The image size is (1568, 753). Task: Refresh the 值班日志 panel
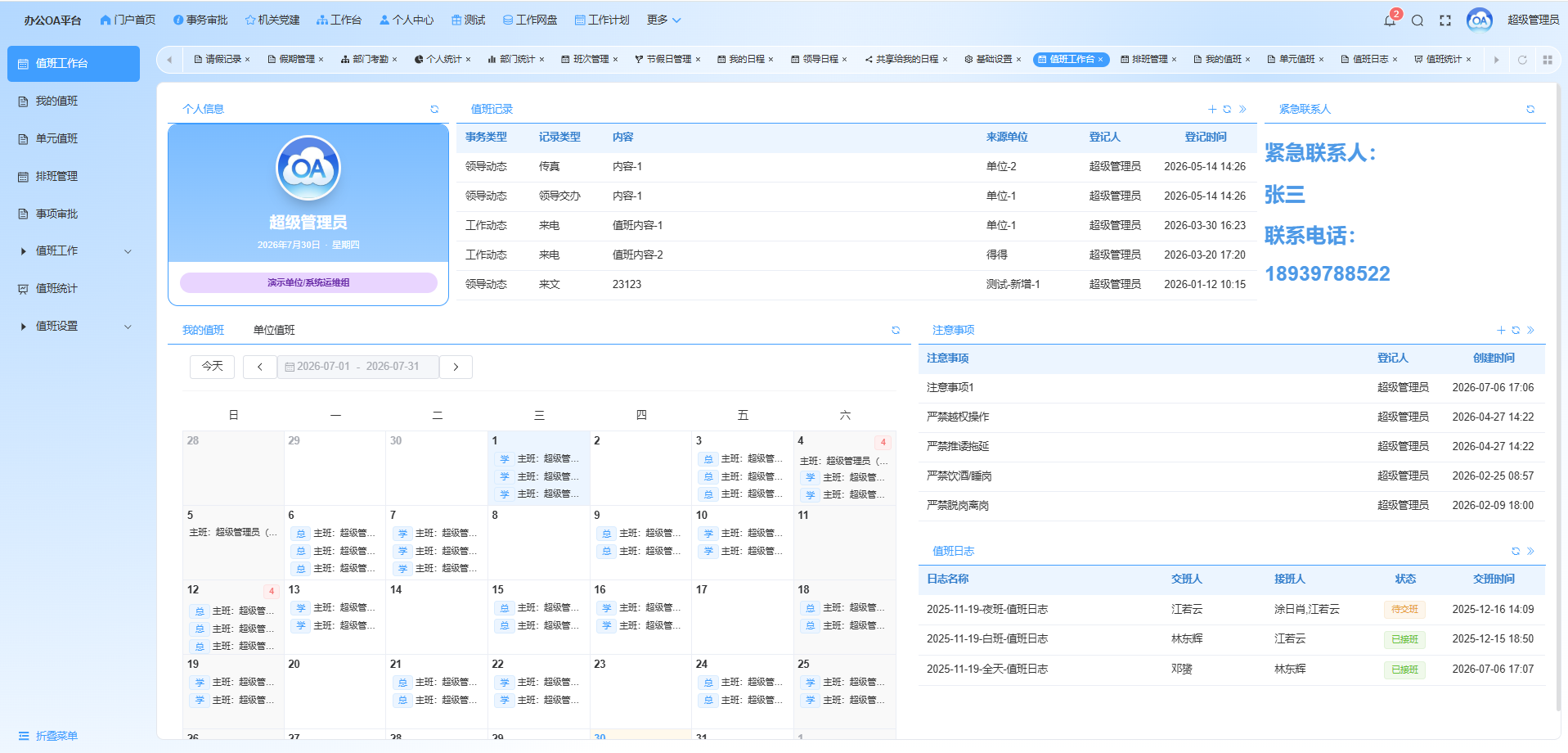point(1516,551)
